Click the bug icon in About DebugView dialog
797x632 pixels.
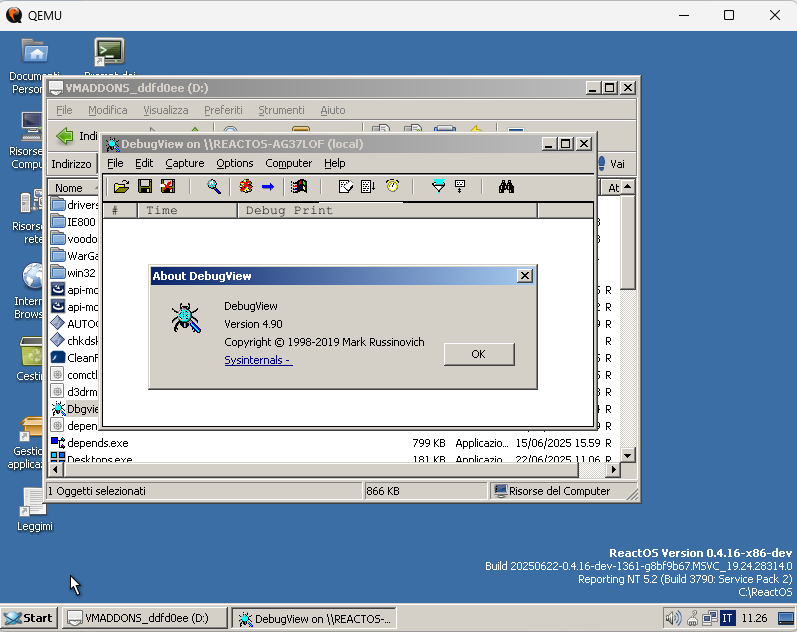pos(186,318)
